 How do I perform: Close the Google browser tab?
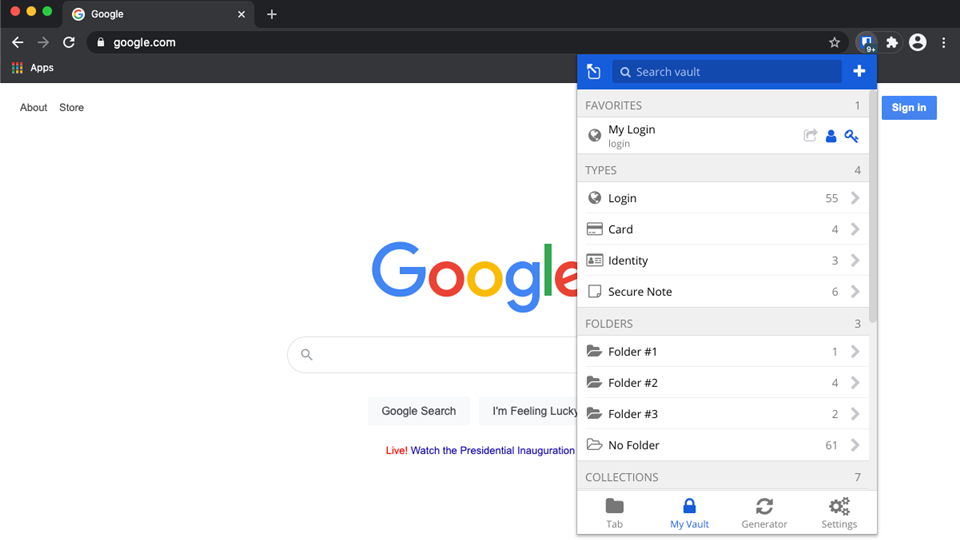click(x=241, y=14)
